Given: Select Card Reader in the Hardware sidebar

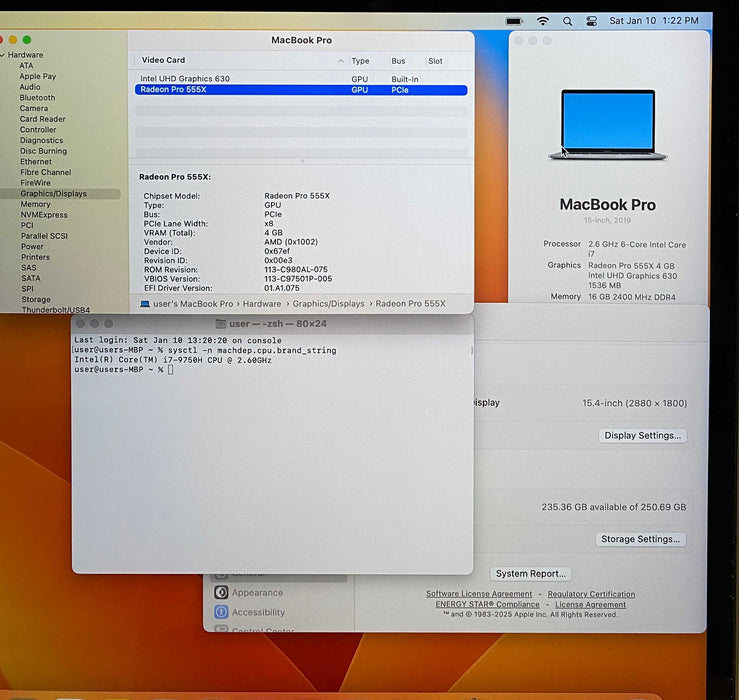Looking at the screenshot, I should 42,119.
